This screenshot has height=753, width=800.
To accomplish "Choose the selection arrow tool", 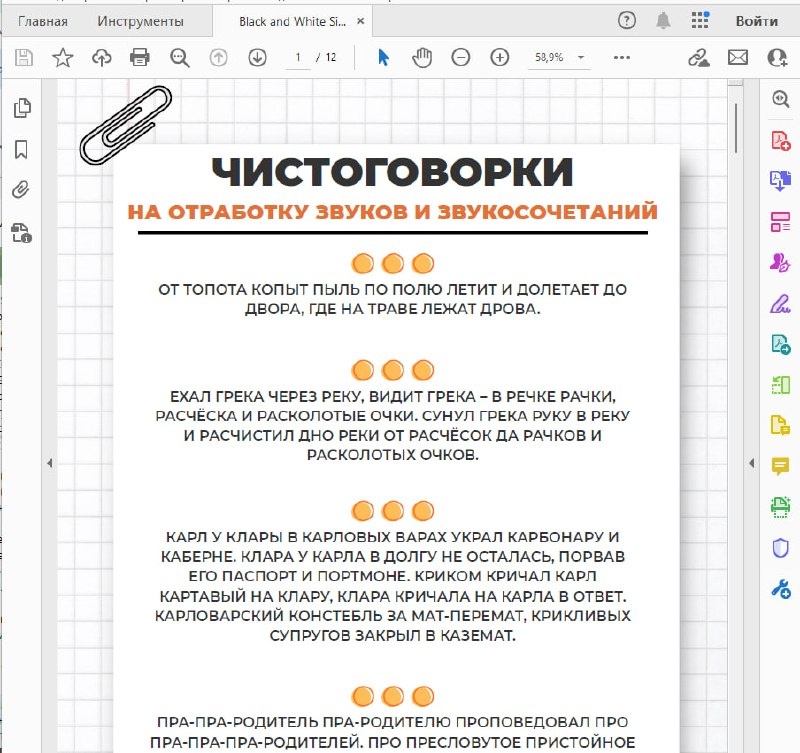I will 384,57.
